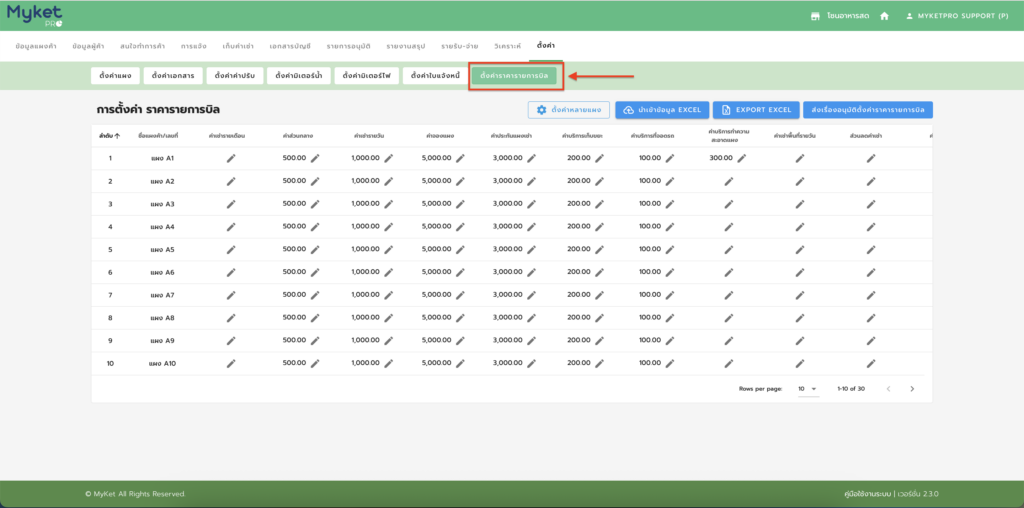This screenshot has width=1024, height=508.
Task: Click the home icon in the top bar
Action: (x=884, y=16)
